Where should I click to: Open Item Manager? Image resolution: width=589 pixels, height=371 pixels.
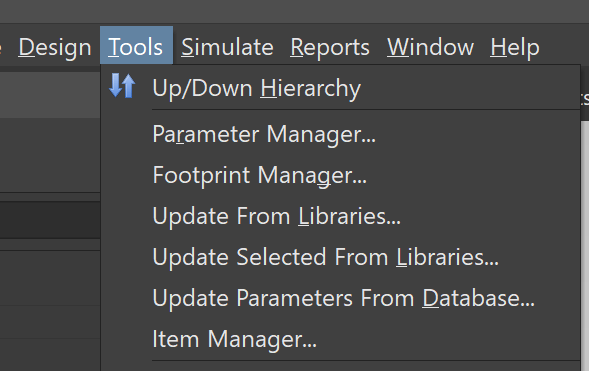pos(234,339)
